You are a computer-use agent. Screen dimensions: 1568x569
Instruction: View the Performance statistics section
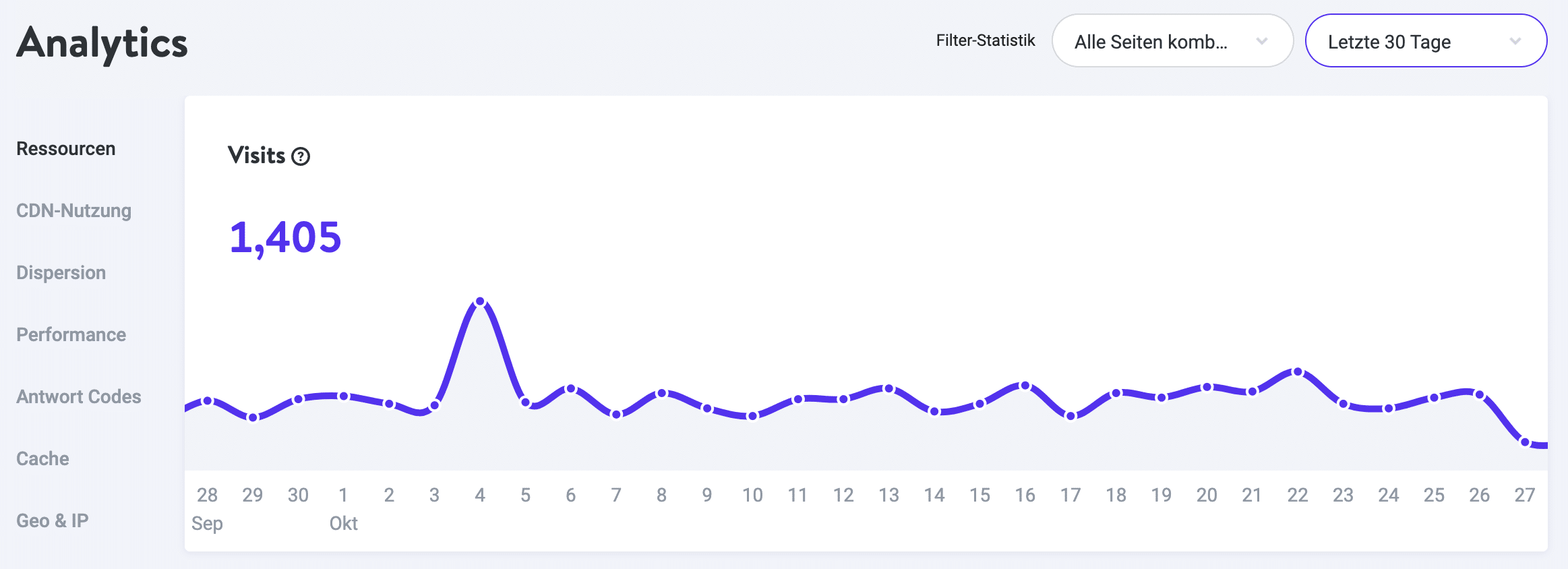[71, 334]
